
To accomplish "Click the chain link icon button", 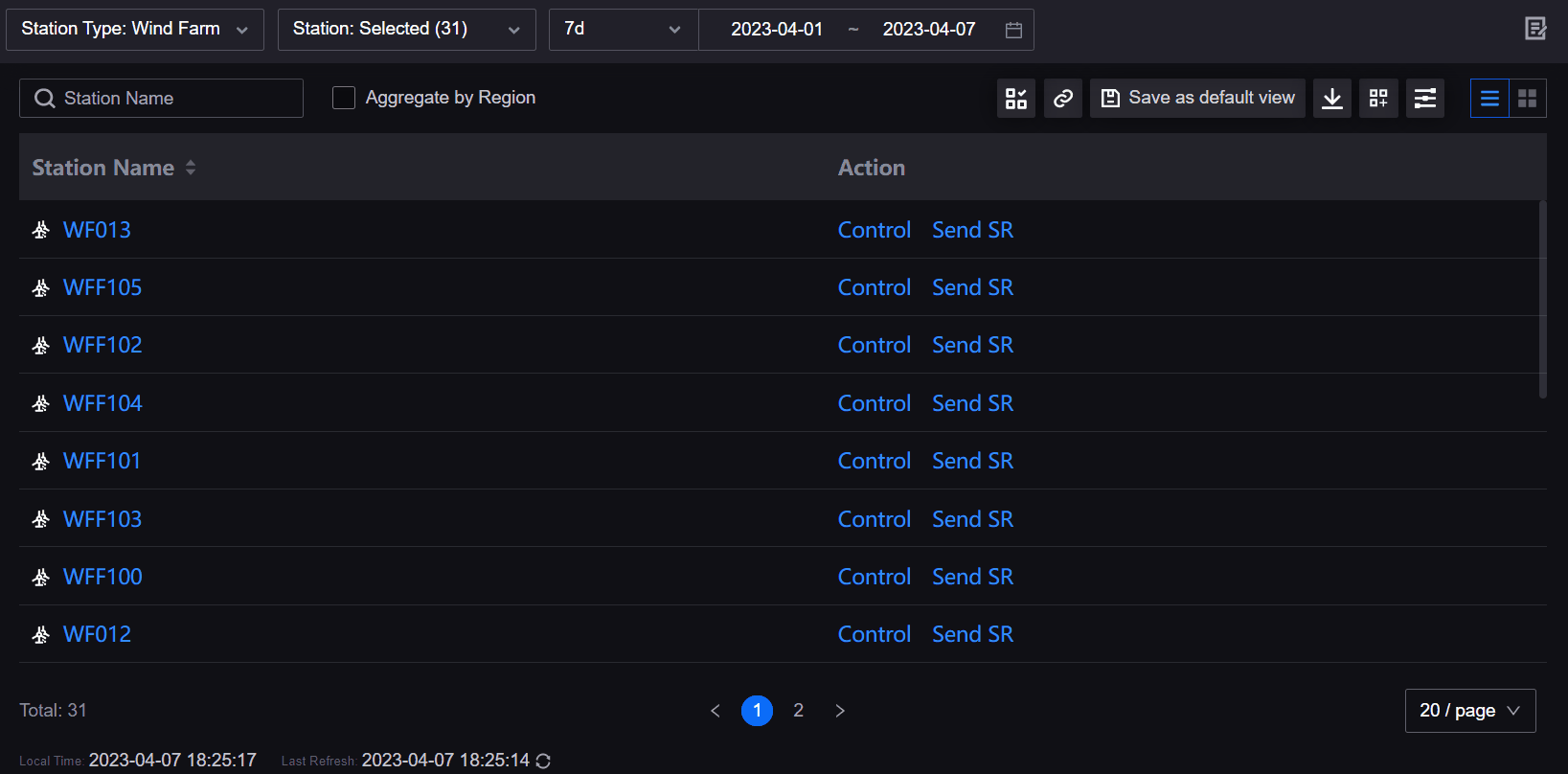I will pos(1063,98).
